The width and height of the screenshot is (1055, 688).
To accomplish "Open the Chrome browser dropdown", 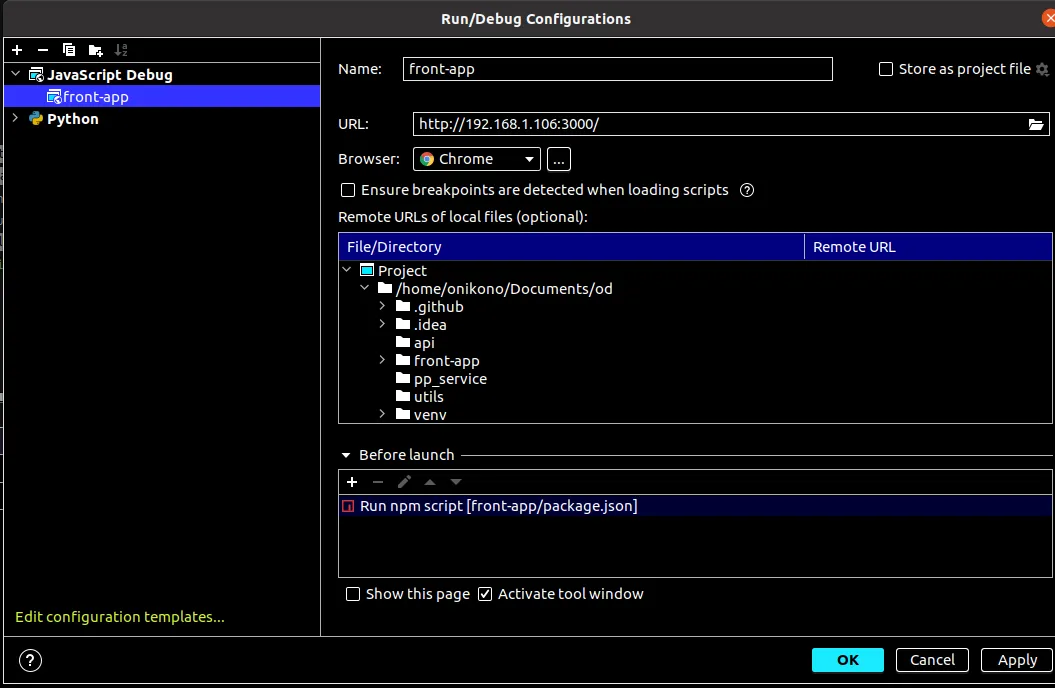I will 476,159.
